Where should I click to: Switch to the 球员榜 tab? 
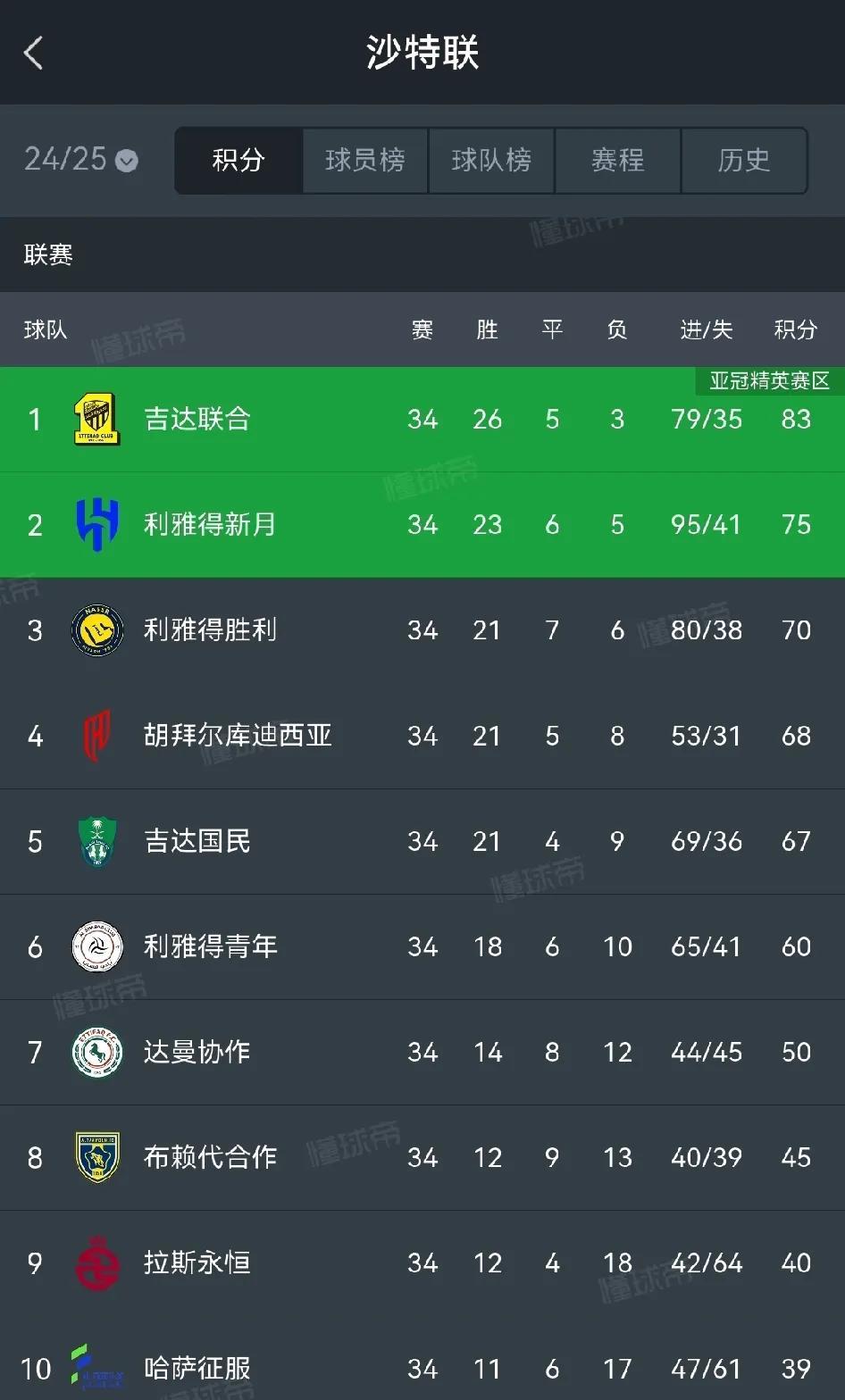(365, 161)
